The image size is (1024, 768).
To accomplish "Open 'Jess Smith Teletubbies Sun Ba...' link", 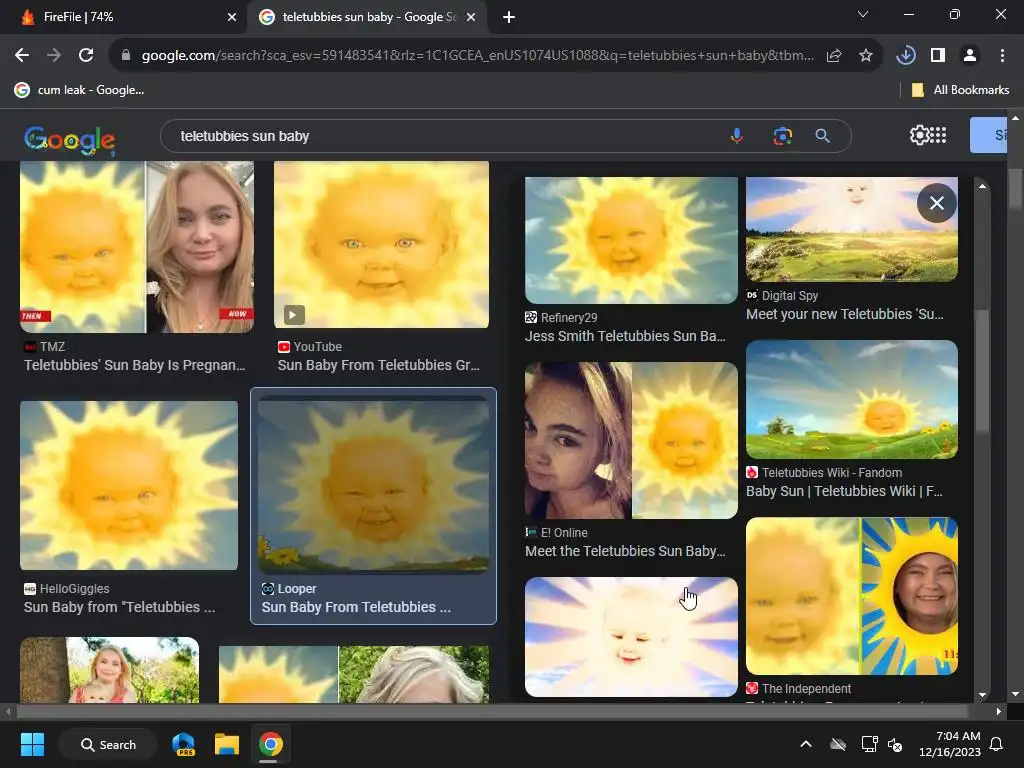I will coord(625,336).
